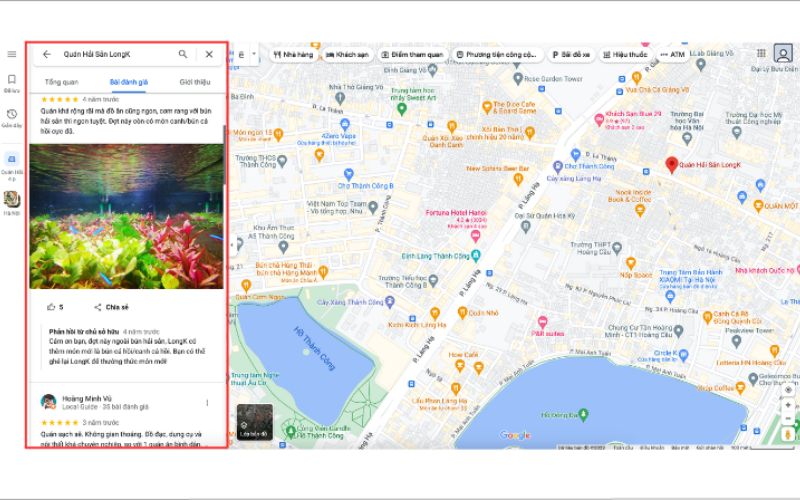
Task: Click the Lẩu Phan Láng Hạ restaurant pin
Action: click(456, 389)
